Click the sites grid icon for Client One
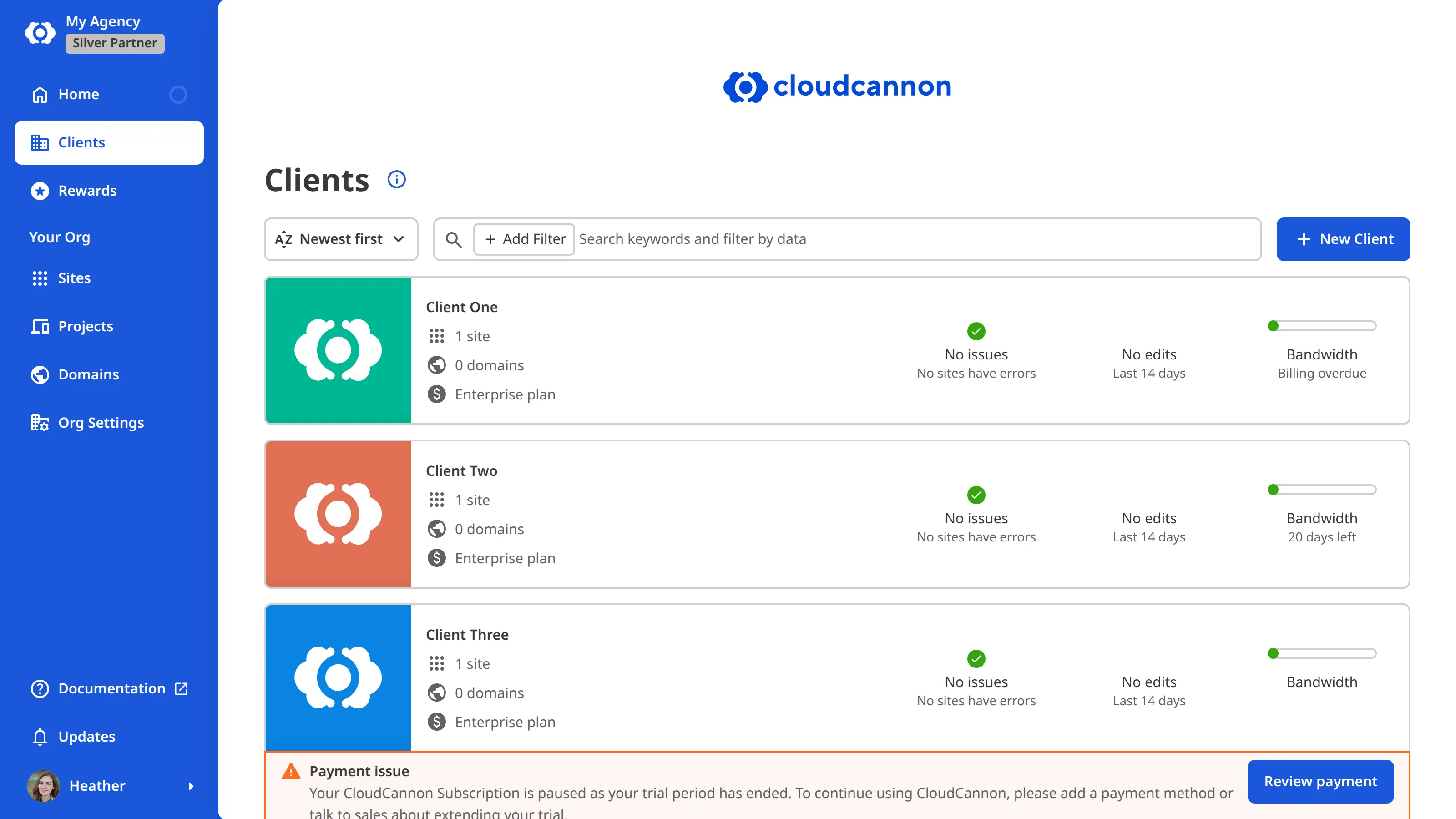This screenshot has height=819, width=1456. click(436, 336)
